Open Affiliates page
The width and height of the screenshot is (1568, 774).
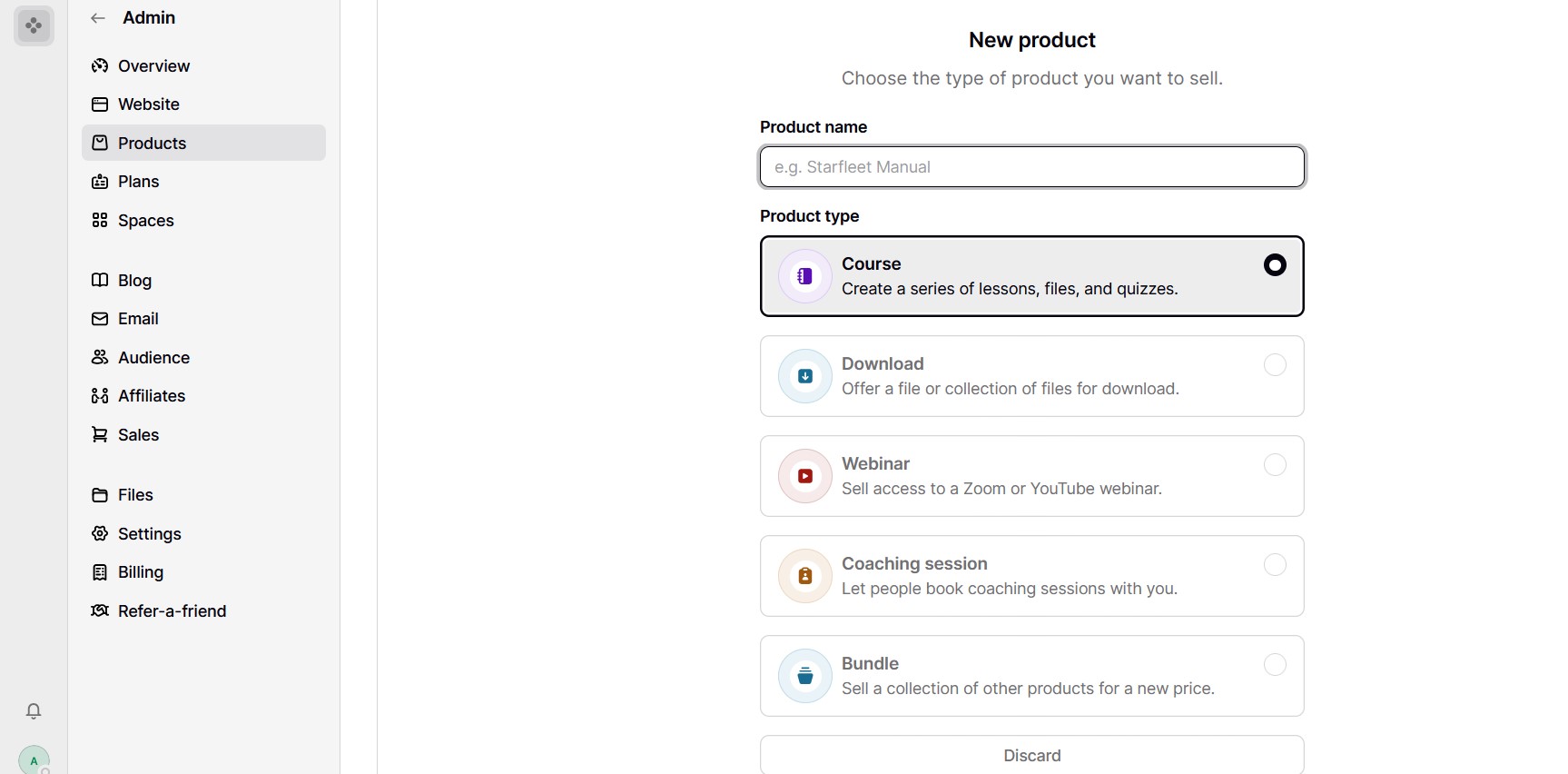pyautogui.click(x=203, y=396)
